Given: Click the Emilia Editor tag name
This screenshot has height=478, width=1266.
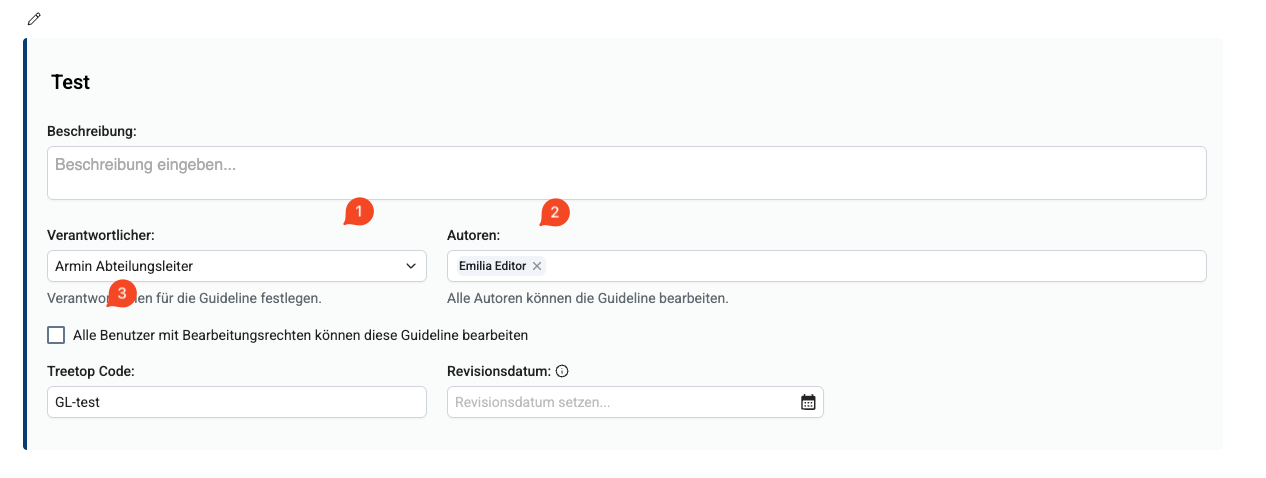Looking at the screenshot, I should (x=492, y=266).
